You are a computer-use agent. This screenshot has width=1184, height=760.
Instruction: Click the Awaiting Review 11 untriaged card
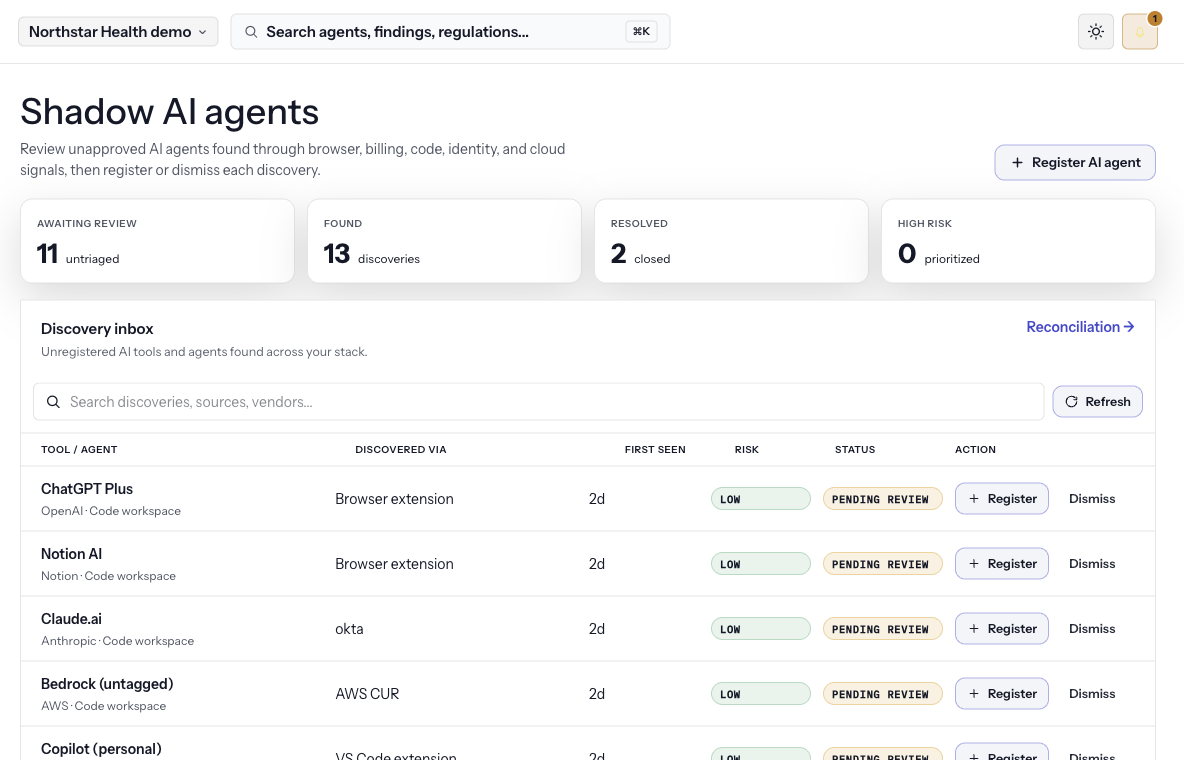point(157,241)
